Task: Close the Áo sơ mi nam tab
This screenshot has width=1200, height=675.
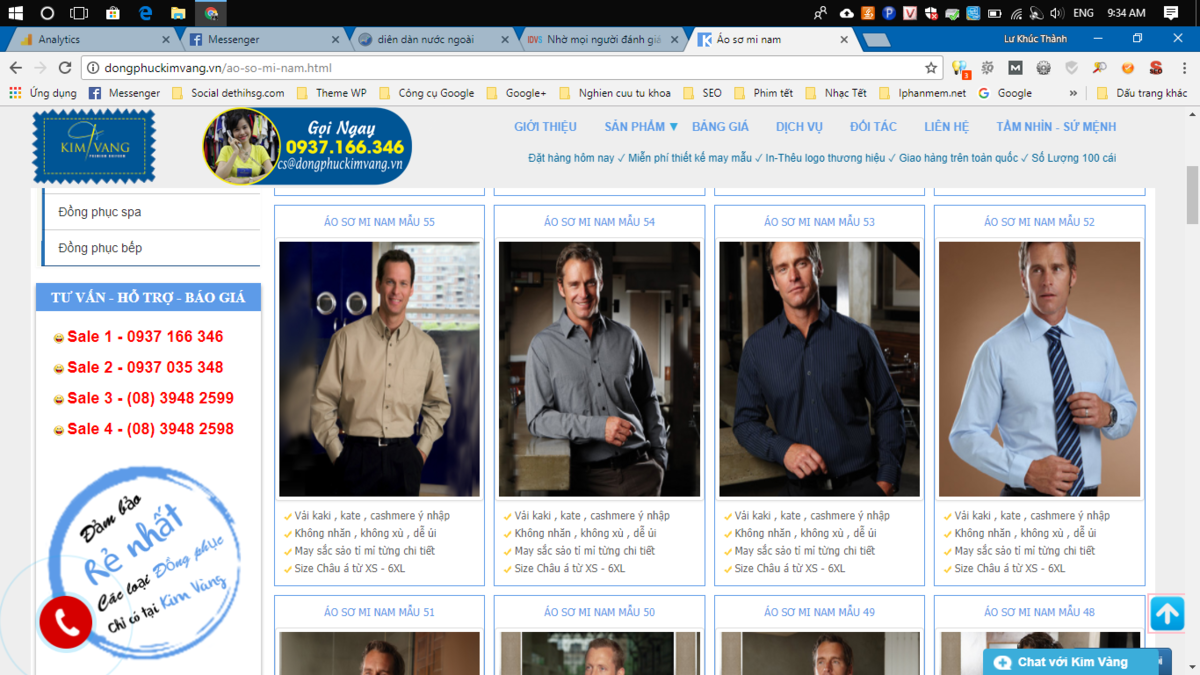Action: pyautogui.click(x=844, y=40)
